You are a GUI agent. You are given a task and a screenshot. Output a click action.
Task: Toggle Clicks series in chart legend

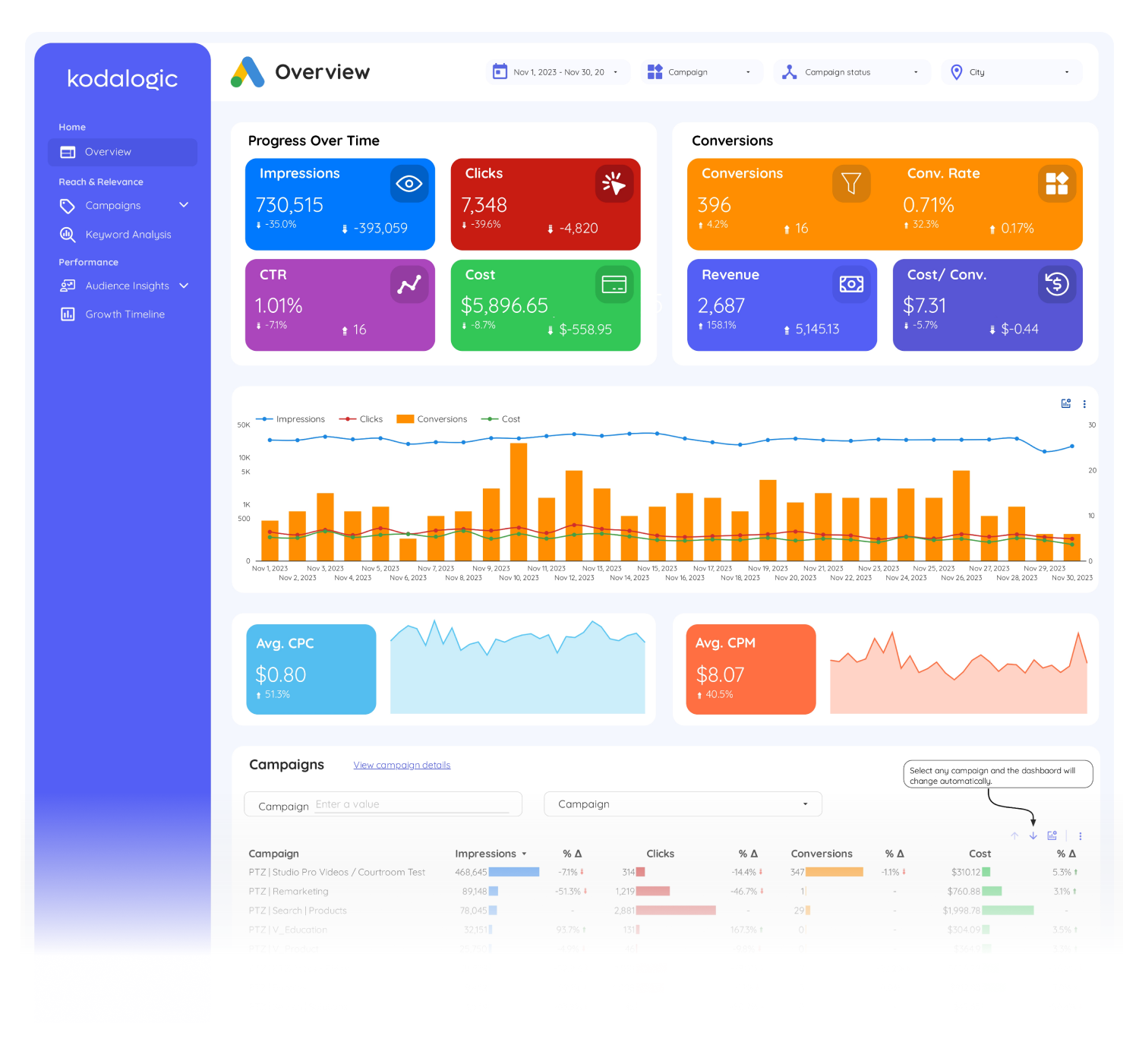click(x=361, y=419)
